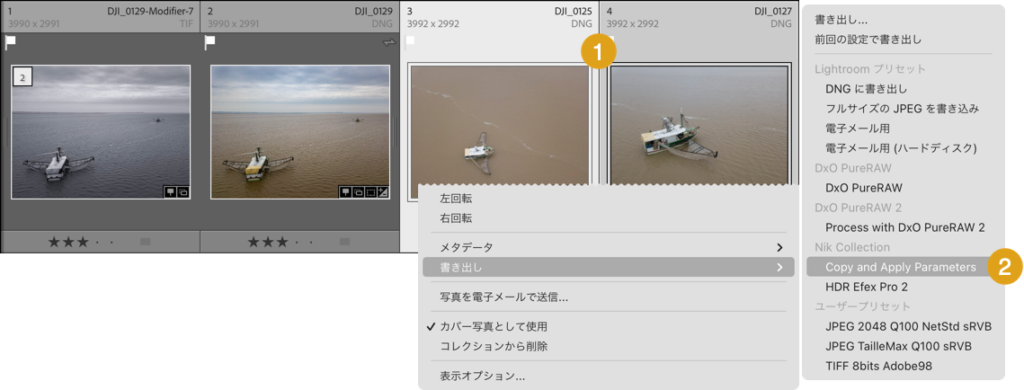Set two-star rating on DJI_0129 DNG

[268, 242]
